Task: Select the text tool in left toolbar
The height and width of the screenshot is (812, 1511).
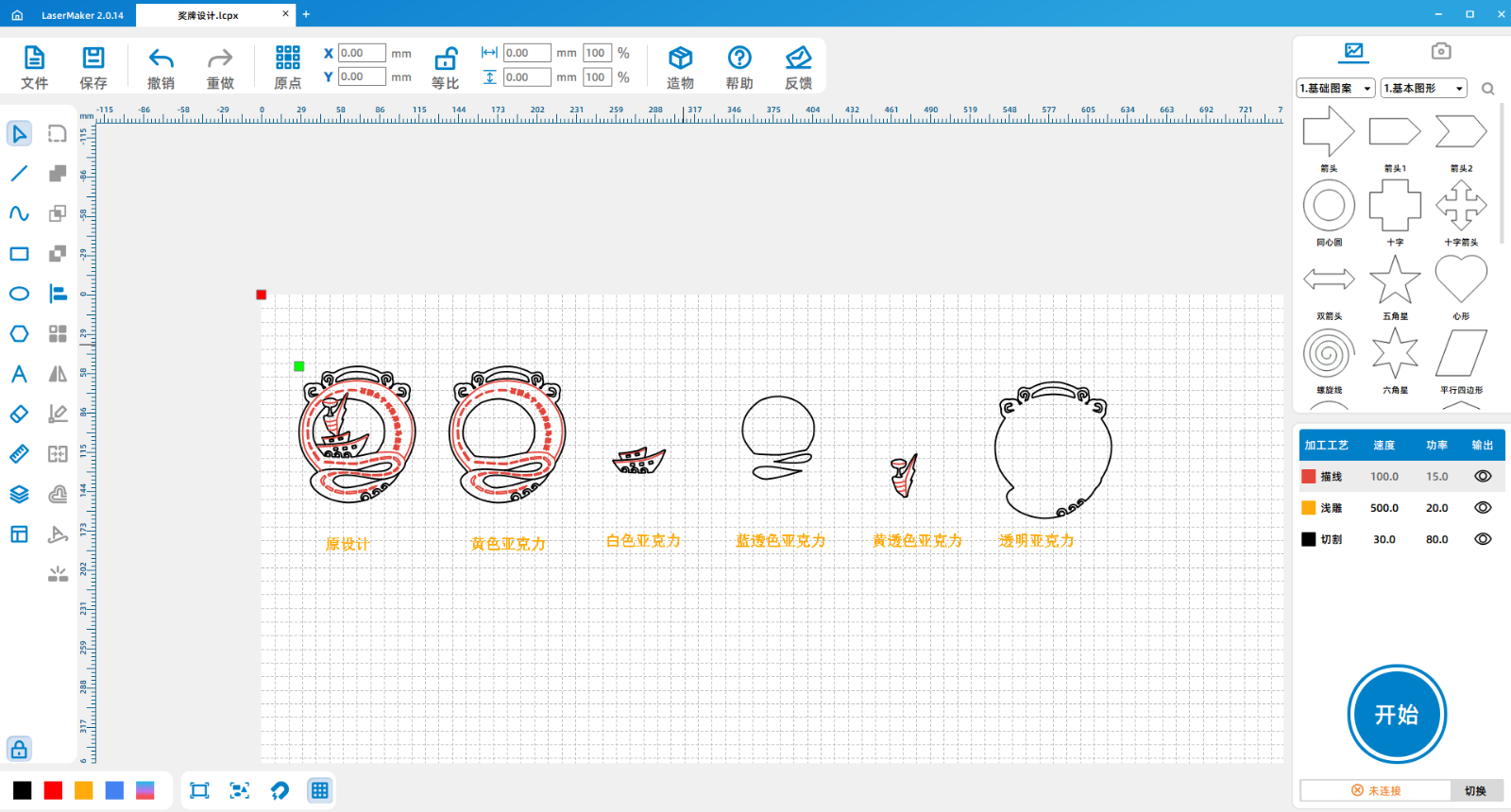Action: click(x=19, y=374)
